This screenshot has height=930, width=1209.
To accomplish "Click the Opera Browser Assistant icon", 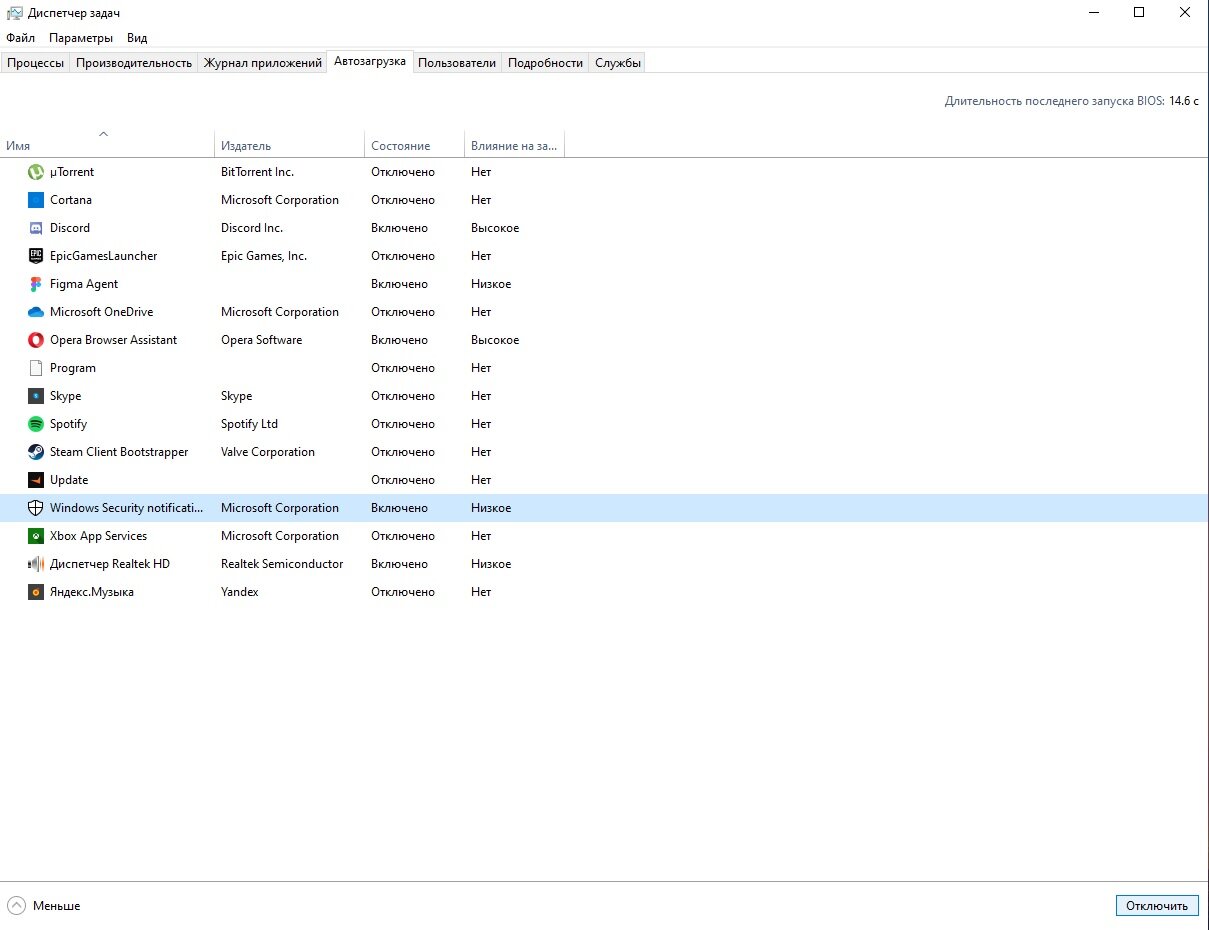I will pyautogui.click(x=36, y=340).
